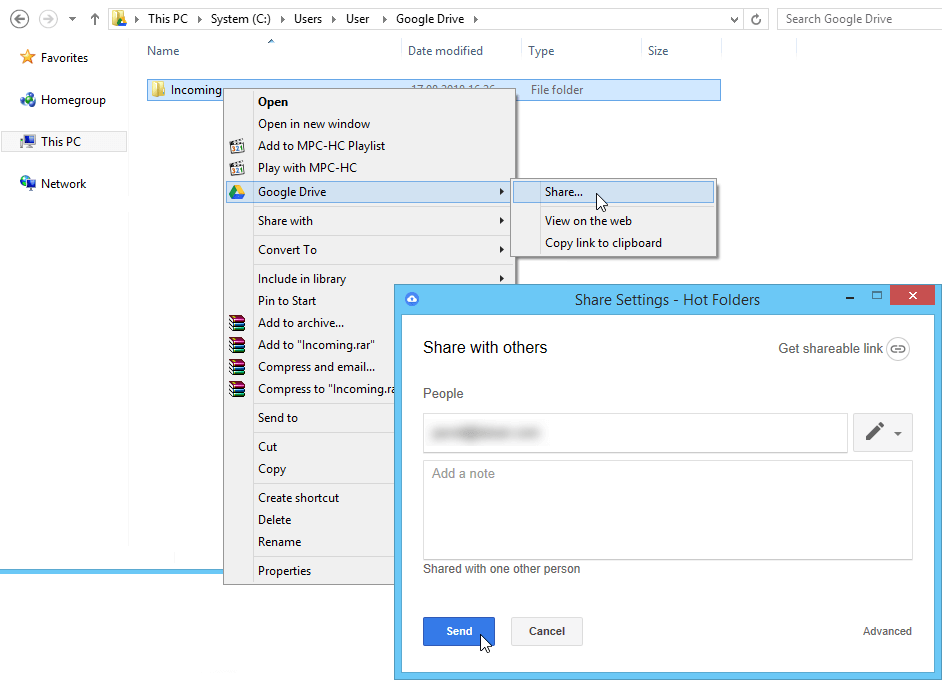Choose 'Add to MPC-HC Playlist' entry

(321, 146)
